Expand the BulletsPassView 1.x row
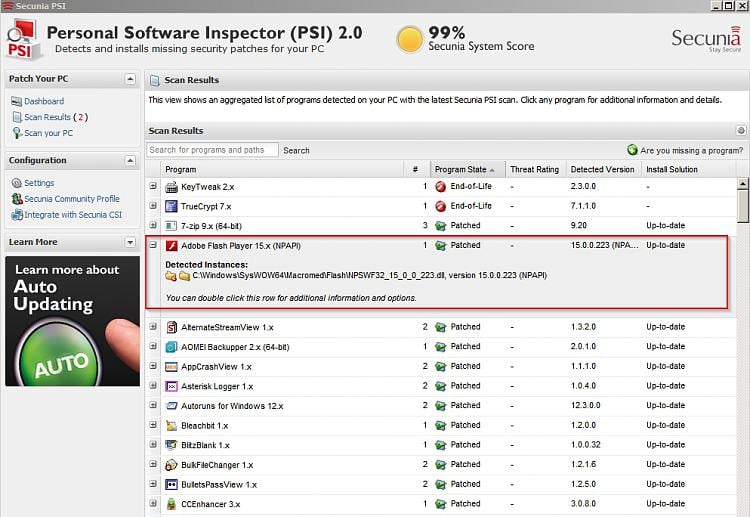 point(153,484)
